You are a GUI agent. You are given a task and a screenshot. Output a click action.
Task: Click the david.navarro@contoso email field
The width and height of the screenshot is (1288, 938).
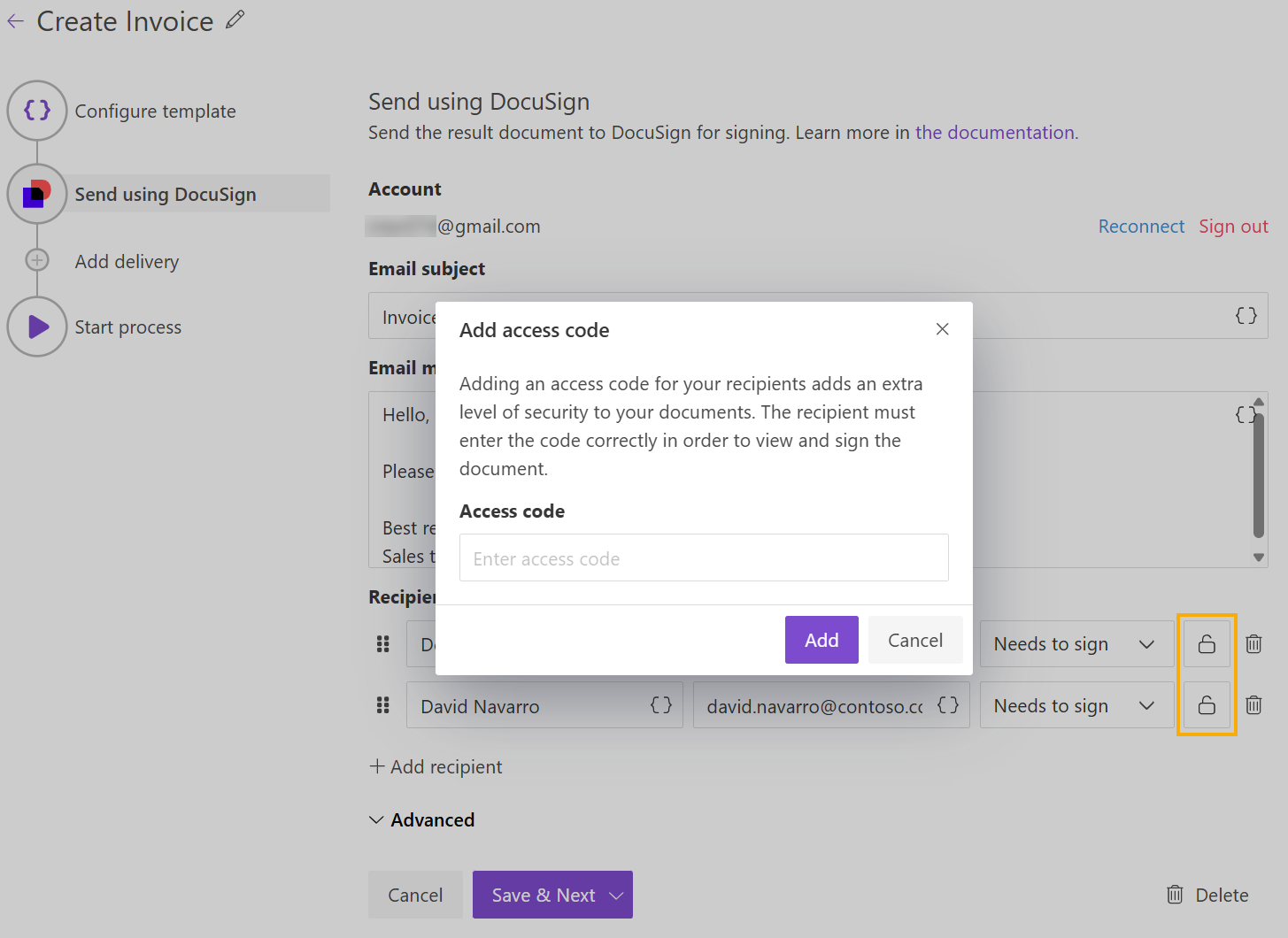click(831, 705)
